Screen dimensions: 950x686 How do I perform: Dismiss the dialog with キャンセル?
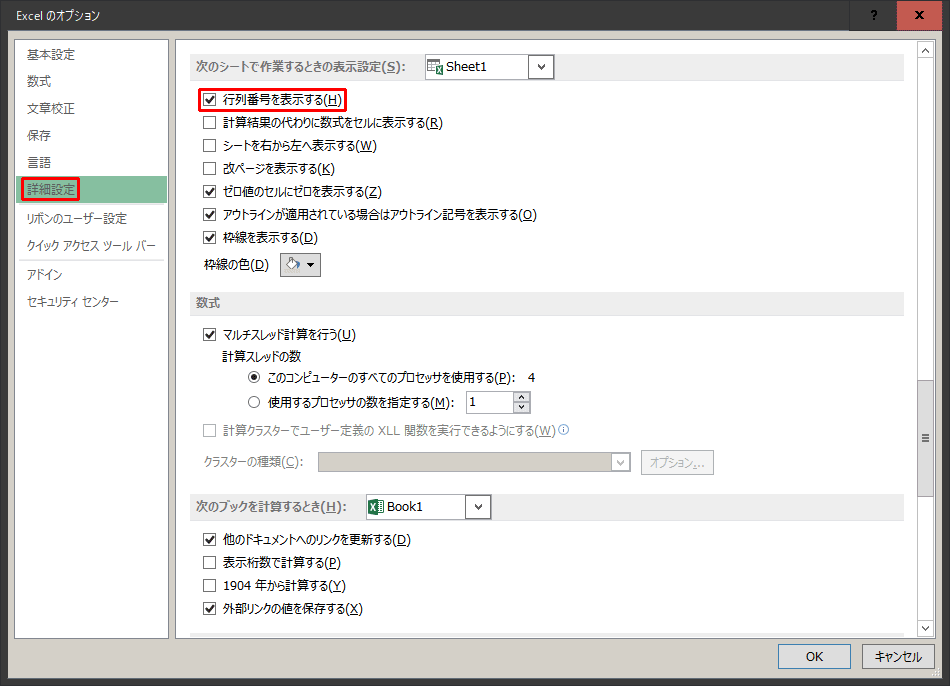click(x=897, y=656)
